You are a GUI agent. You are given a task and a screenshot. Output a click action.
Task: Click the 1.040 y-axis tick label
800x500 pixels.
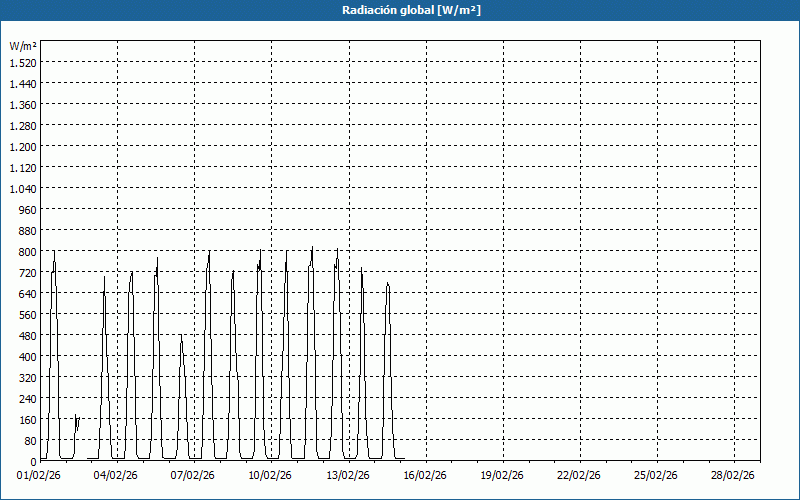pyautogui.click(x=22, y=188)
